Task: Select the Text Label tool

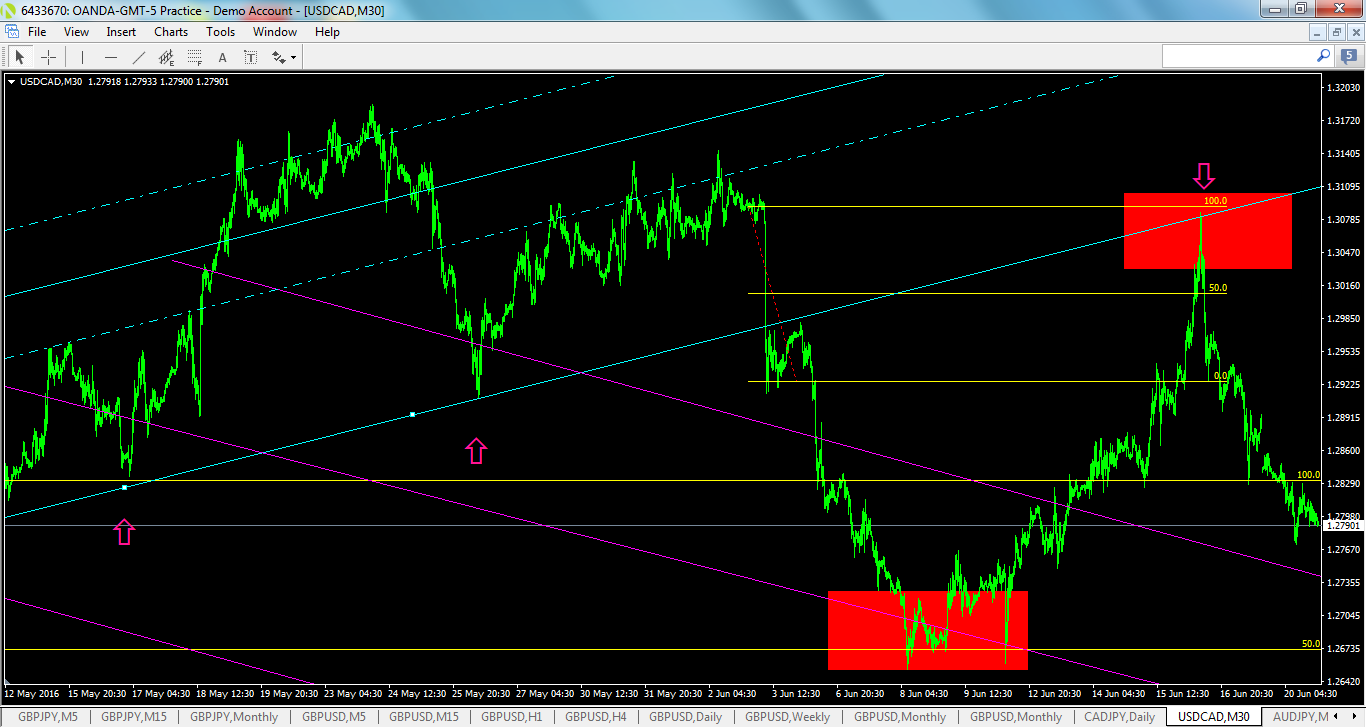Action: tap(250, 56)
